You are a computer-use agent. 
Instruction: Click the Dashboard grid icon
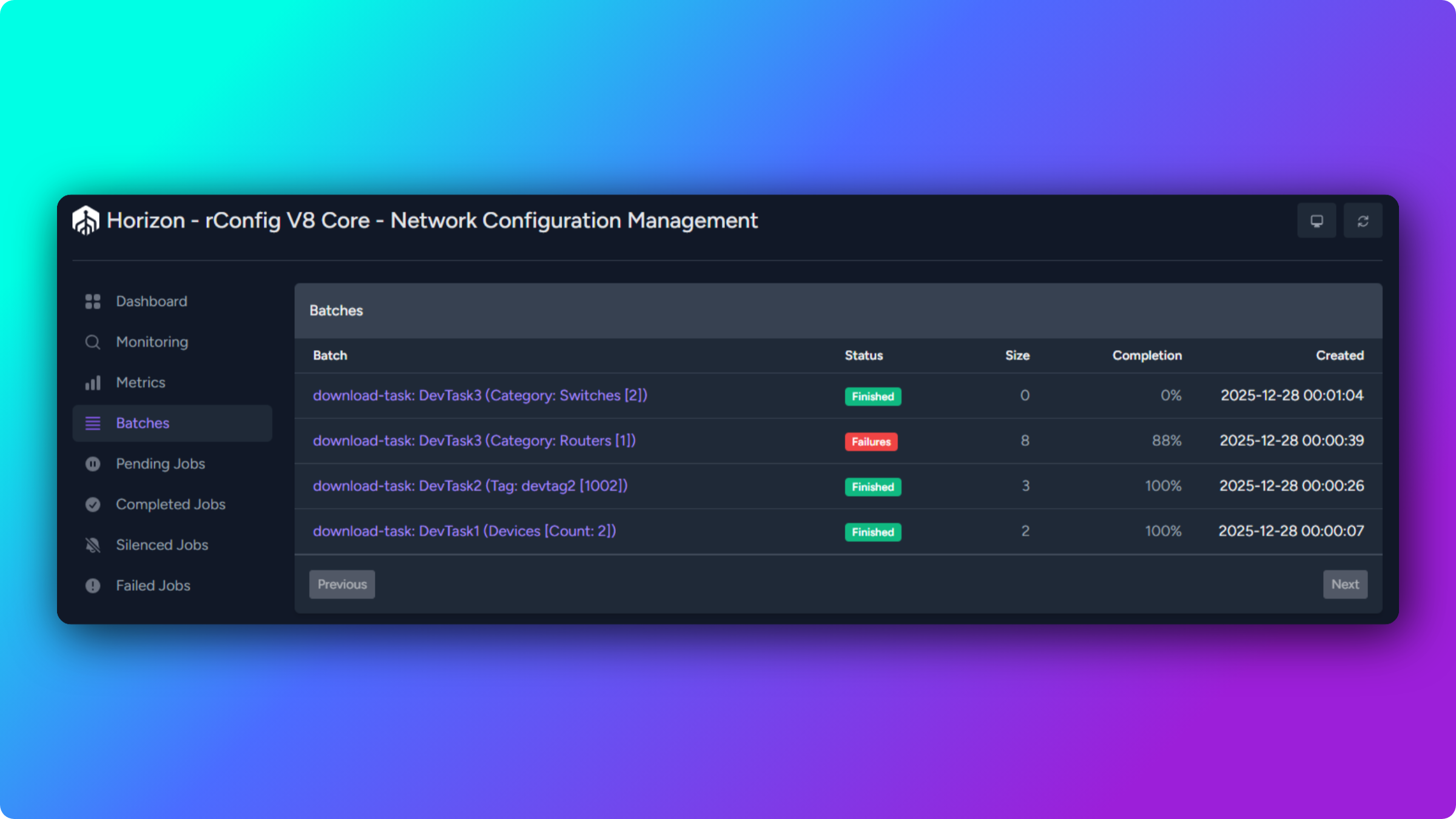[x=93, y=302]
